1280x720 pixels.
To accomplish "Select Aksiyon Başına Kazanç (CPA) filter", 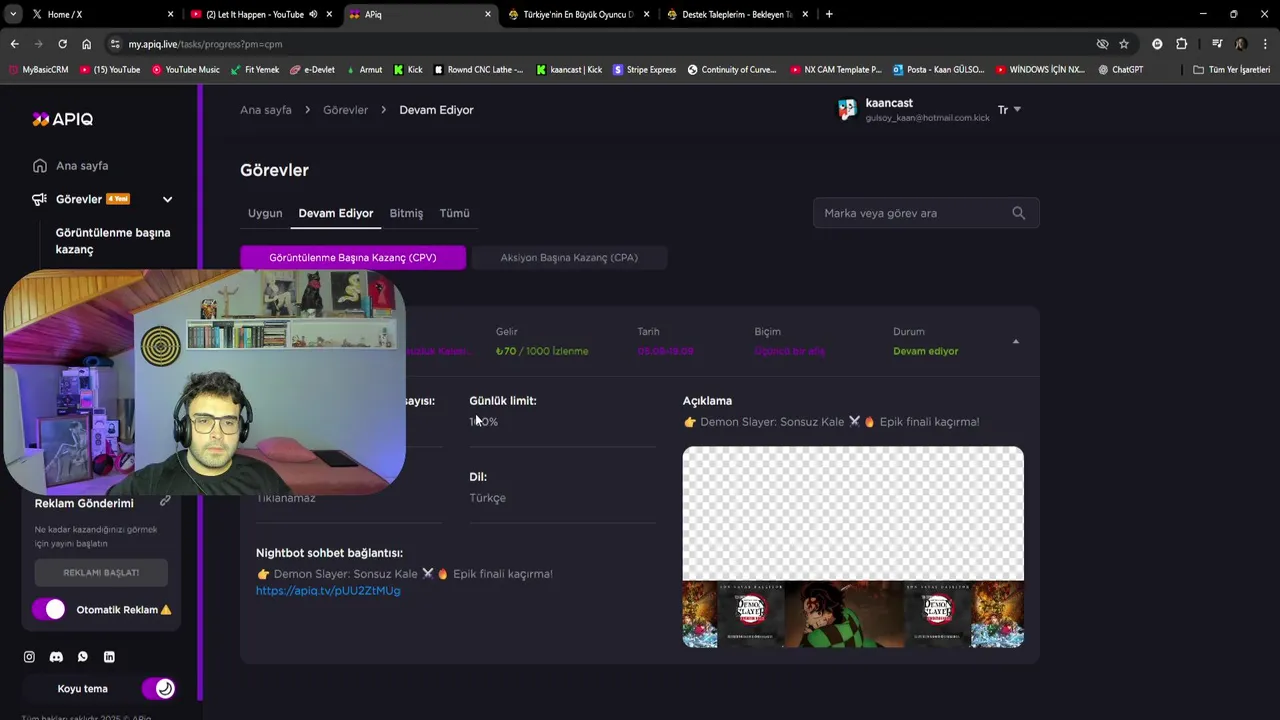I will click(569, 257).
